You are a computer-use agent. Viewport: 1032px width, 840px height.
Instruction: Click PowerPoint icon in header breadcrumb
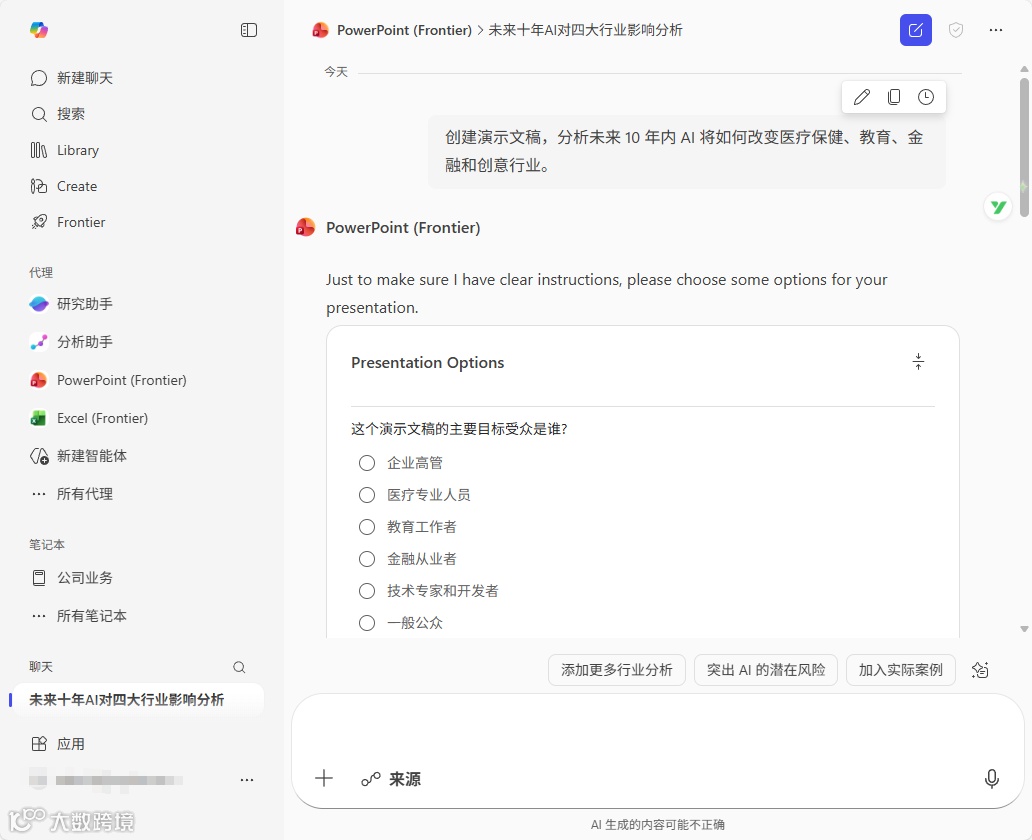tap(321, 30)
